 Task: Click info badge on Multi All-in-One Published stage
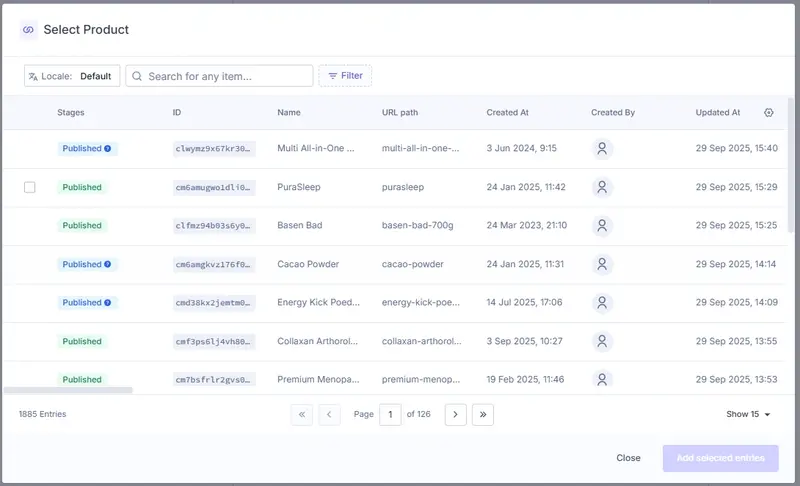tap(108, 148)
